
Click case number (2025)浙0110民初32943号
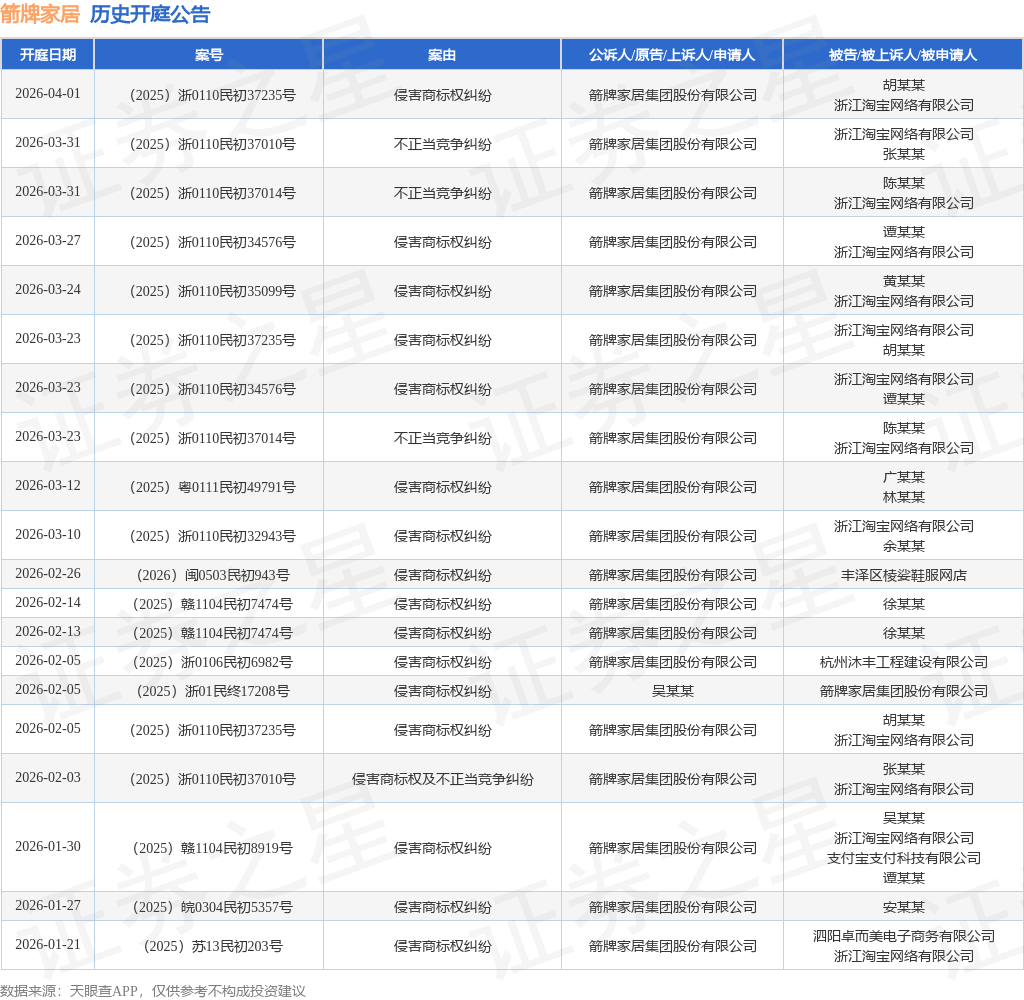pos(213,536)
